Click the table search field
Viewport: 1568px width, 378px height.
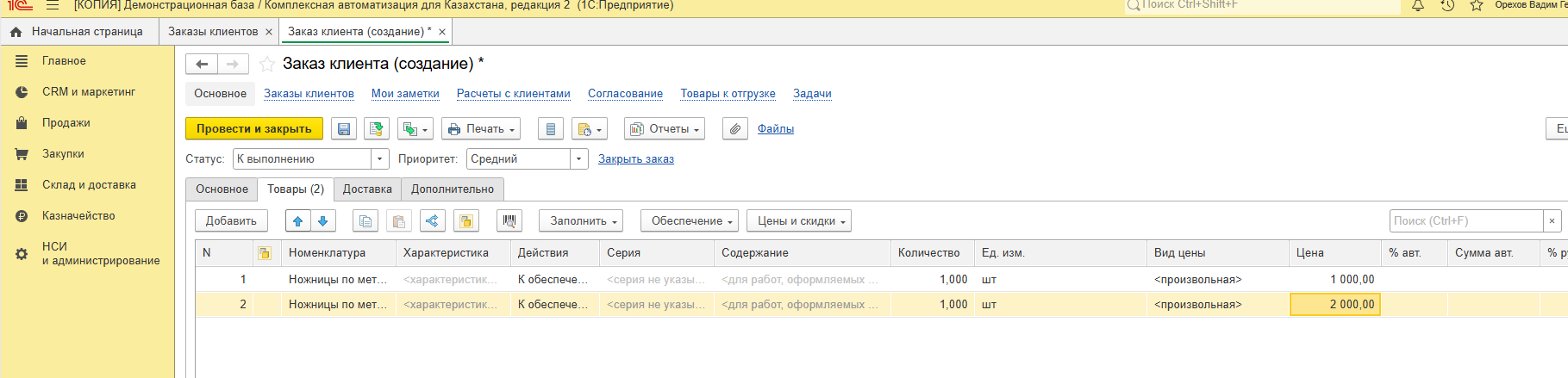coord(1465,221)
